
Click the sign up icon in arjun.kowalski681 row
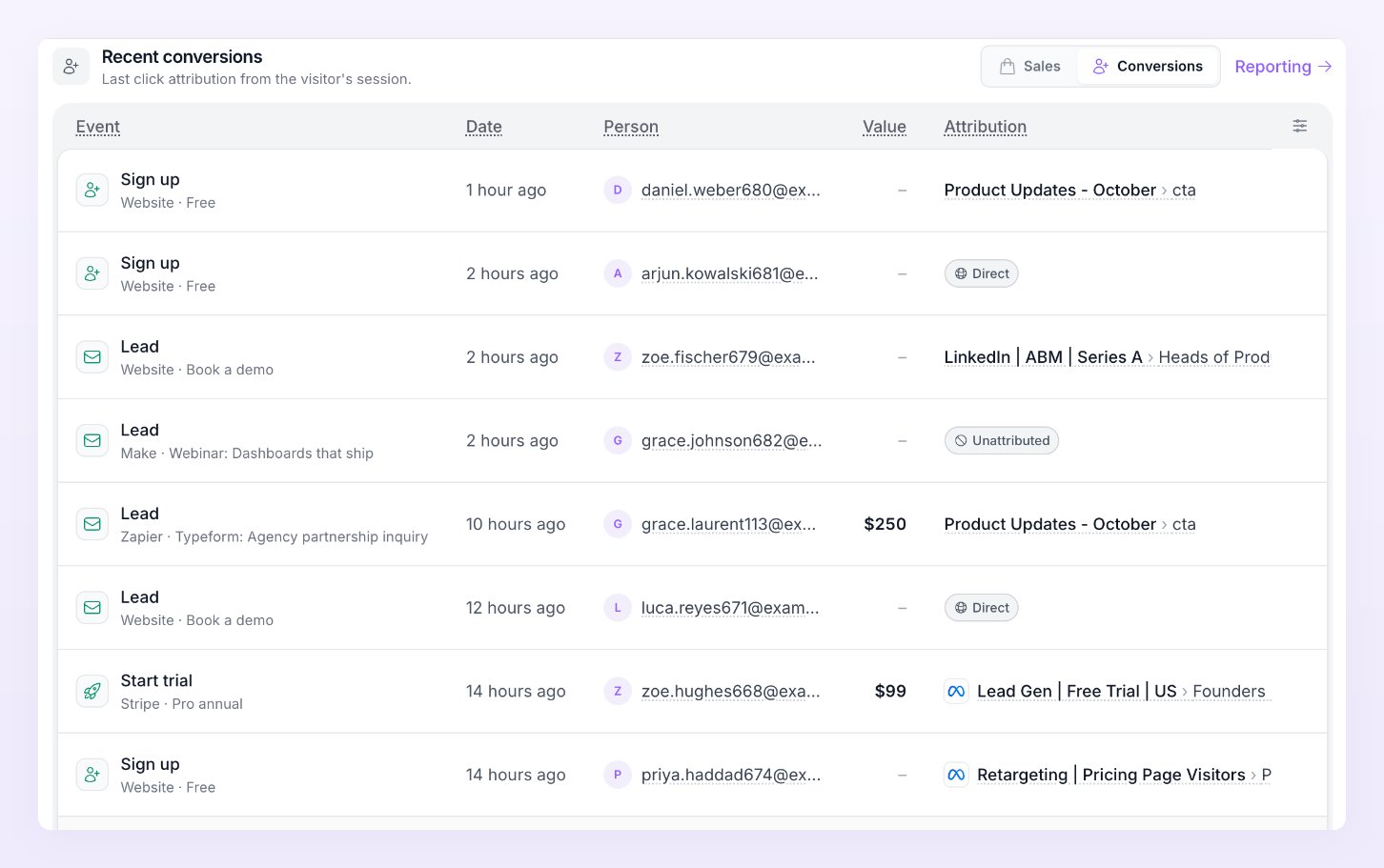(x=92, y=273)
